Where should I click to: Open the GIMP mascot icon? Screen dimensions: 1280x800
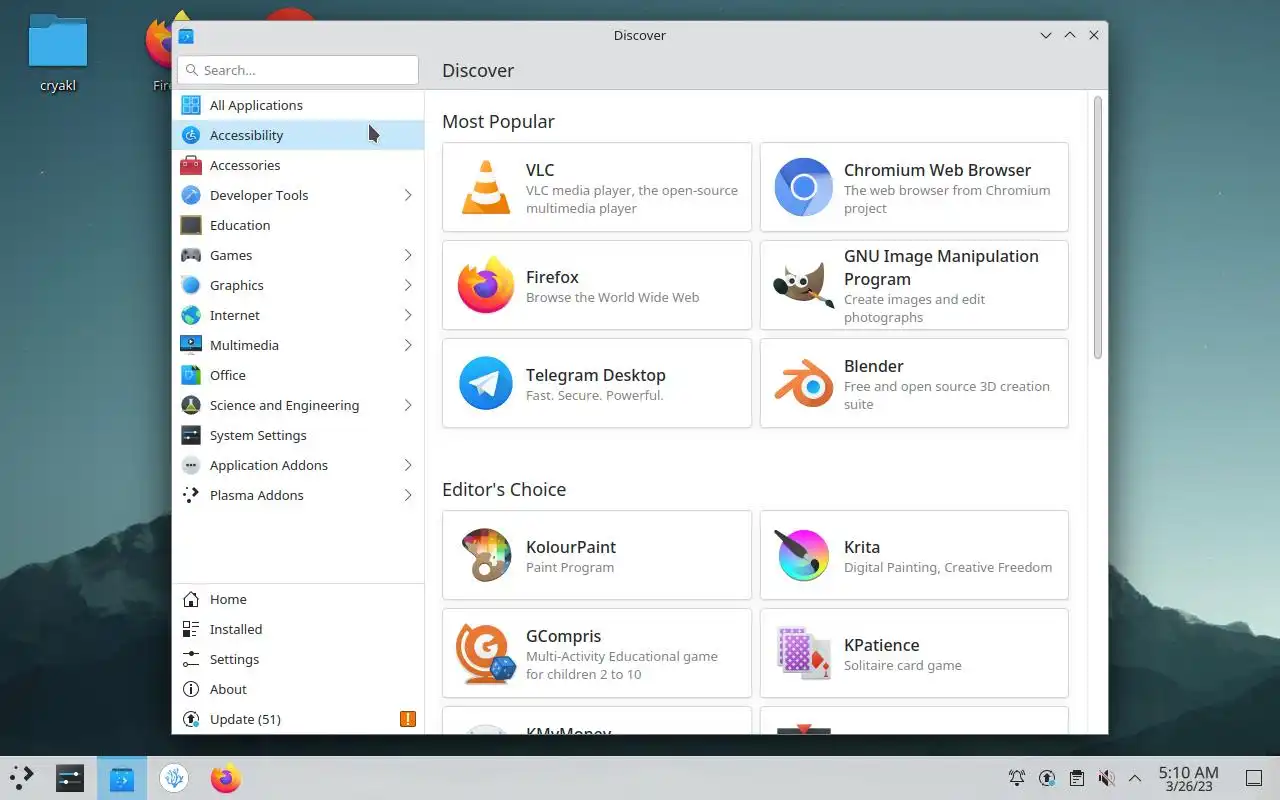803,285
